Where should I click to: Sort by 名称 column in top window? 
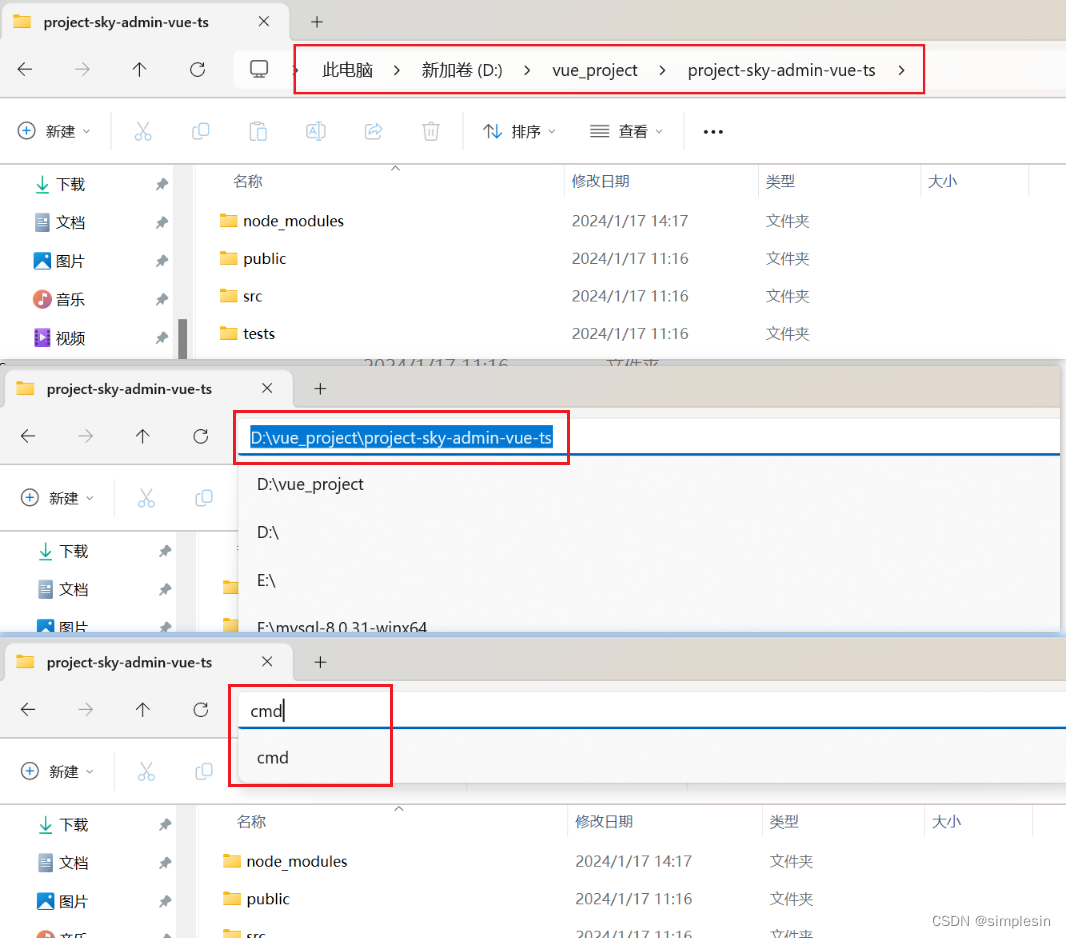[247, 181]
